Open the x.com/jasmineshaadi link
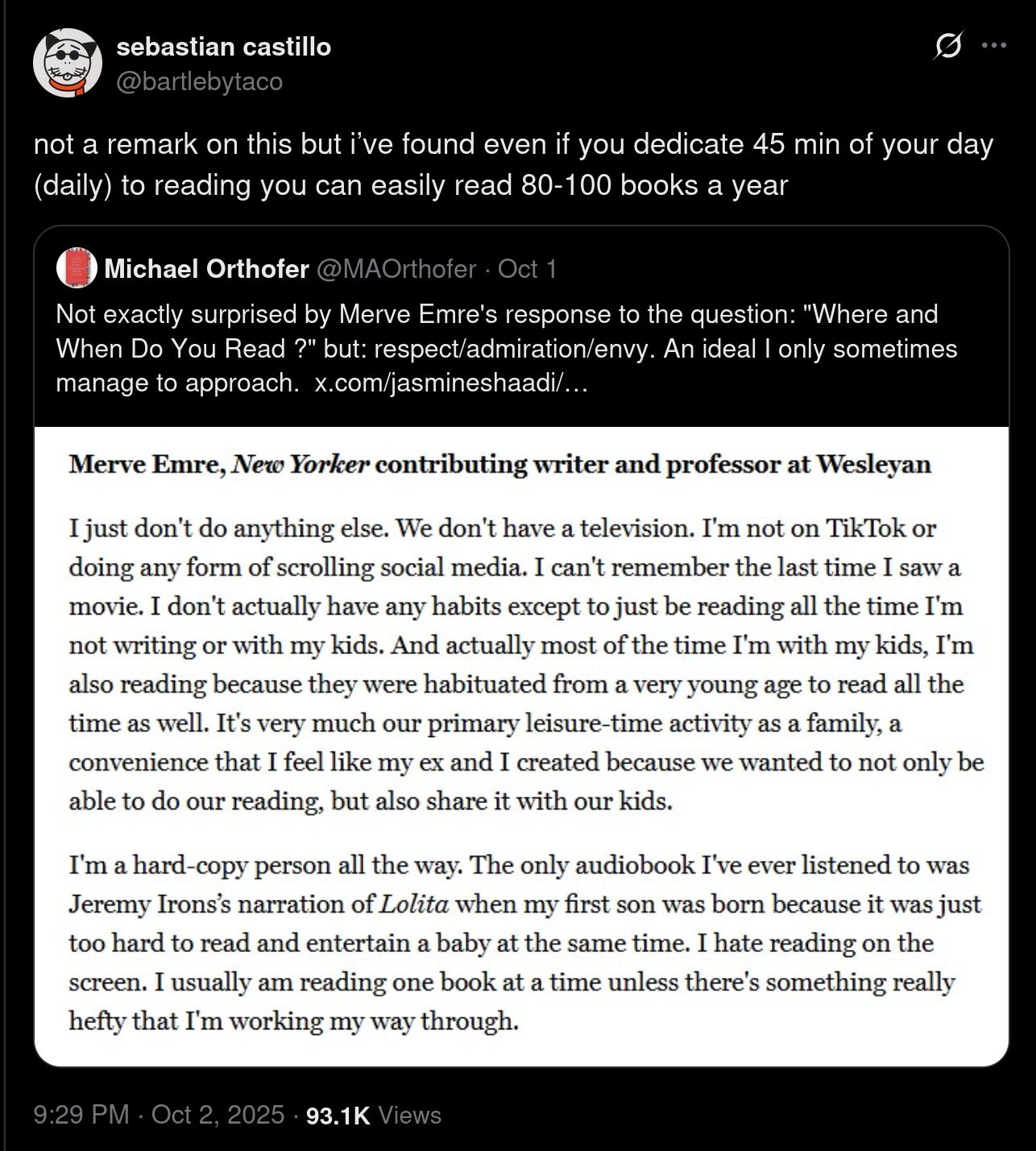This screenshot has width=1036, height=1151. click(451, 383)
